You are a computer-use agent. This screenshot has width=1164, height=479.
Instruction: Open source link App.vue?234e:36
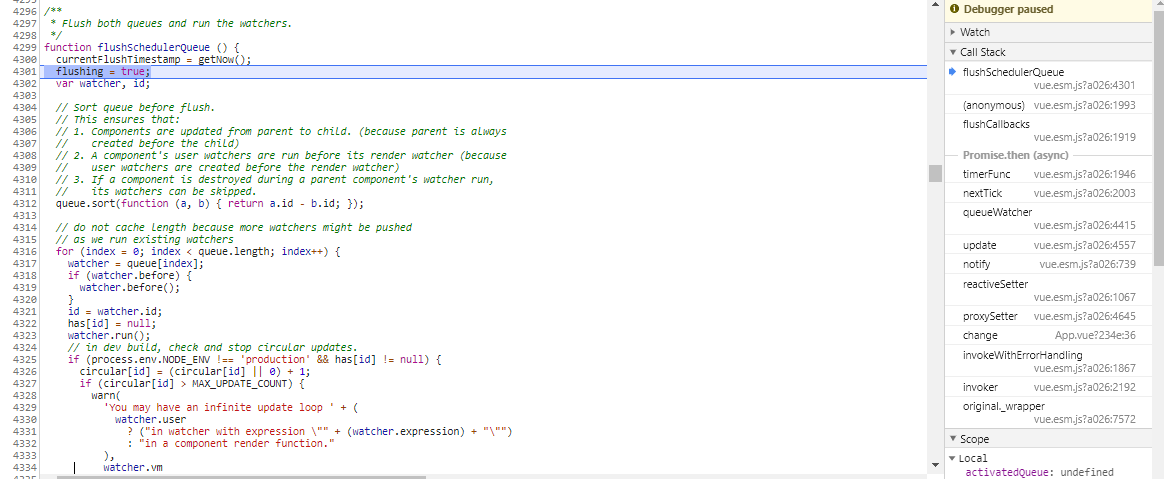(1095, 336)
